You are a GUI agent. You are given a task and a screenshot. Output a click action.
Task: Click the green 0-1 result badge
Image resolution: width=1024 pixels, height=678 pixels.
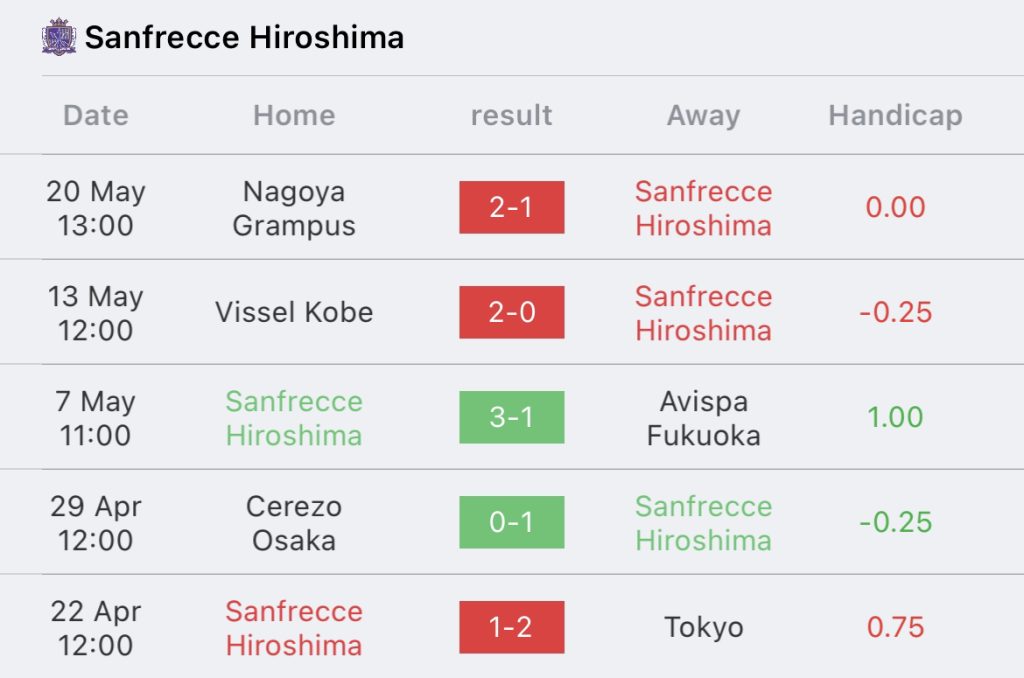coord(512,522)
